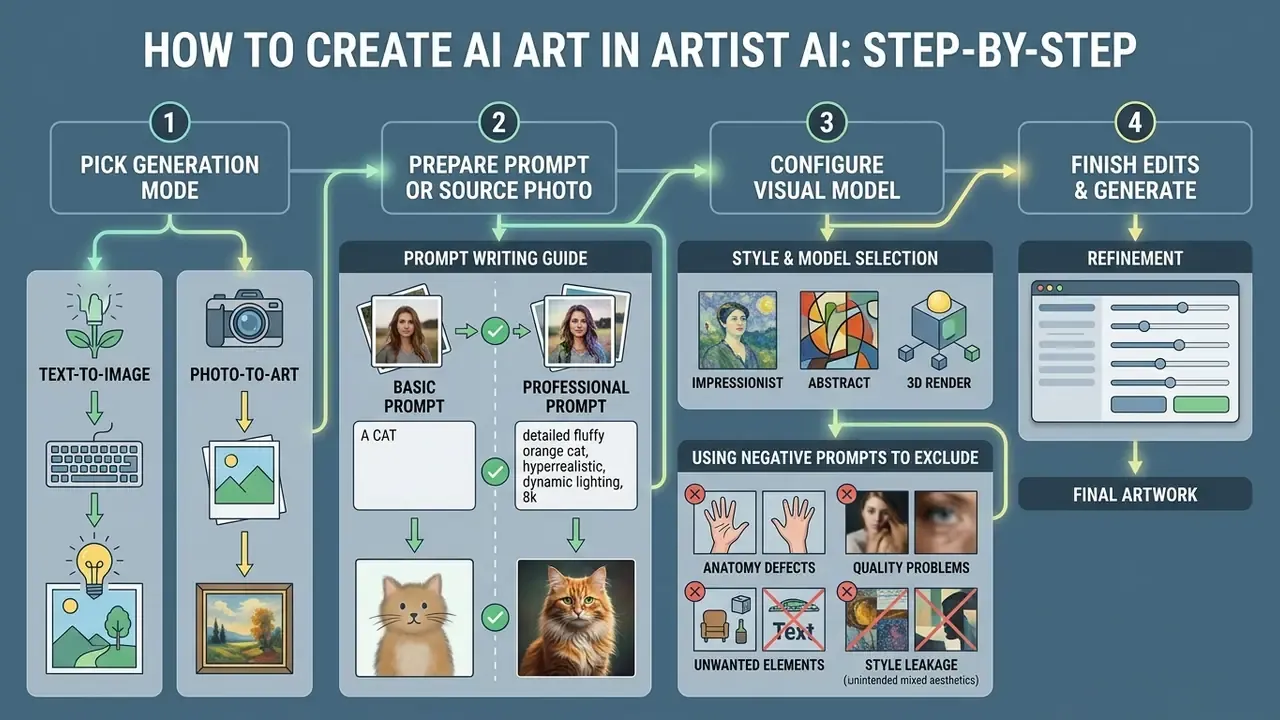
Task: Select the Prepare Prompt or Source Photo box
Action: coord(498,168)
